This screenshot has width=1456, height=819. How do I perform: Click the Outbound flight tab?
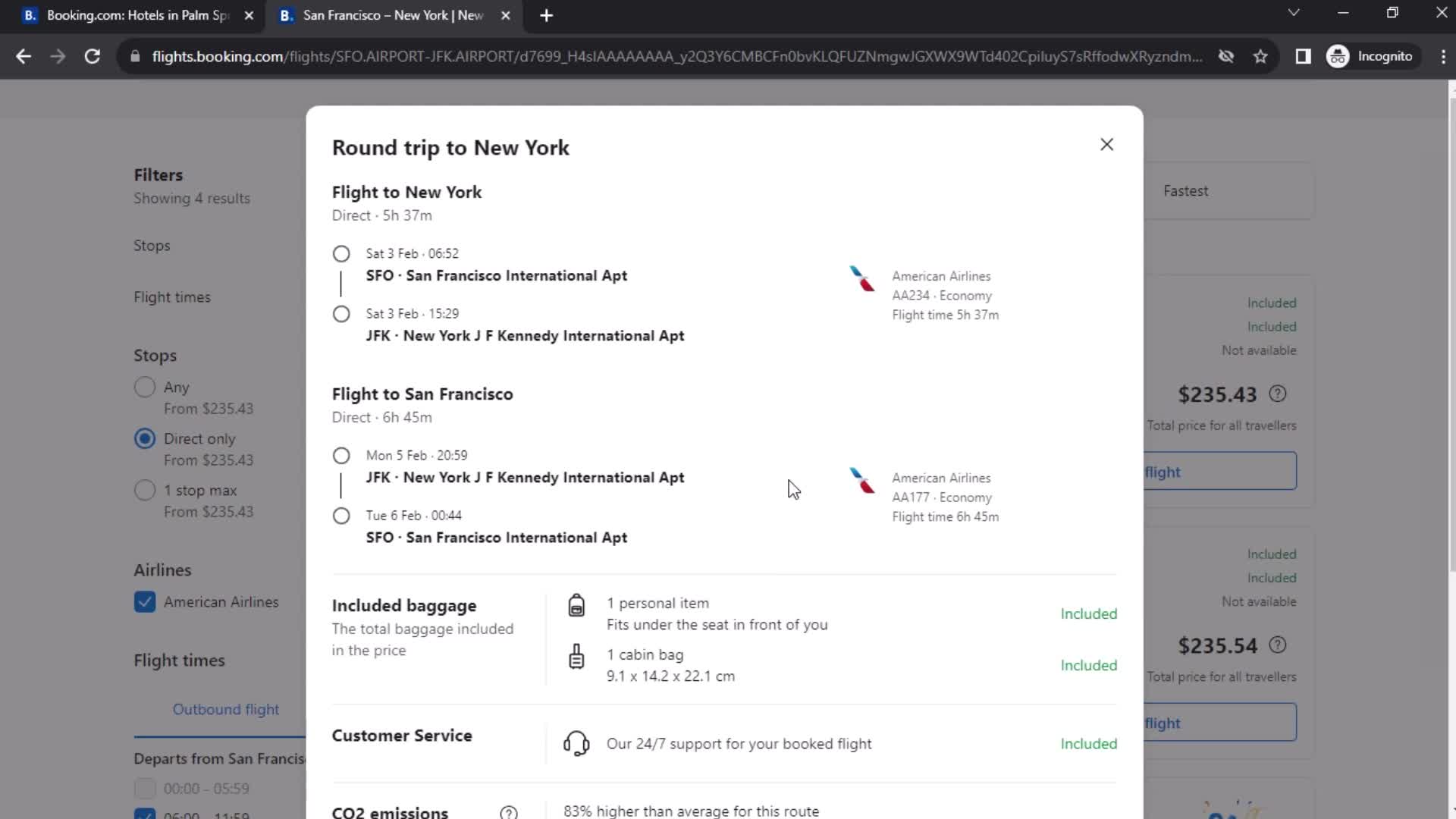click(226, 709)
